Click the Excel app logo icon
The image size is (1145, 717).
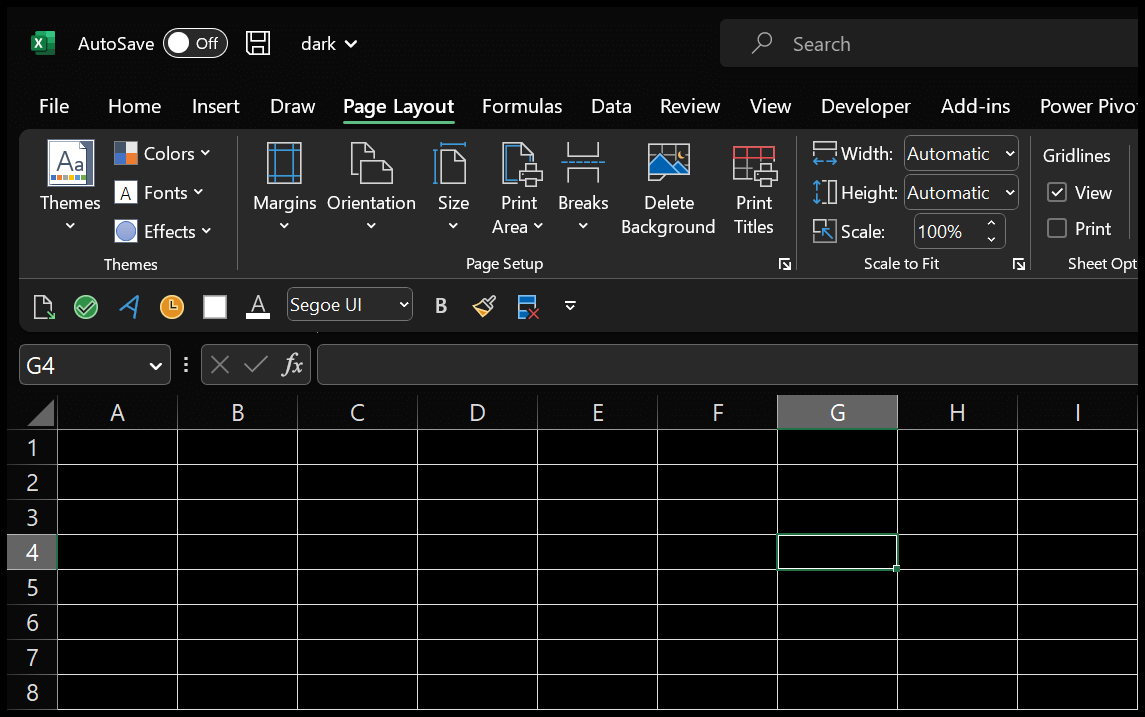tap(43, 44)
